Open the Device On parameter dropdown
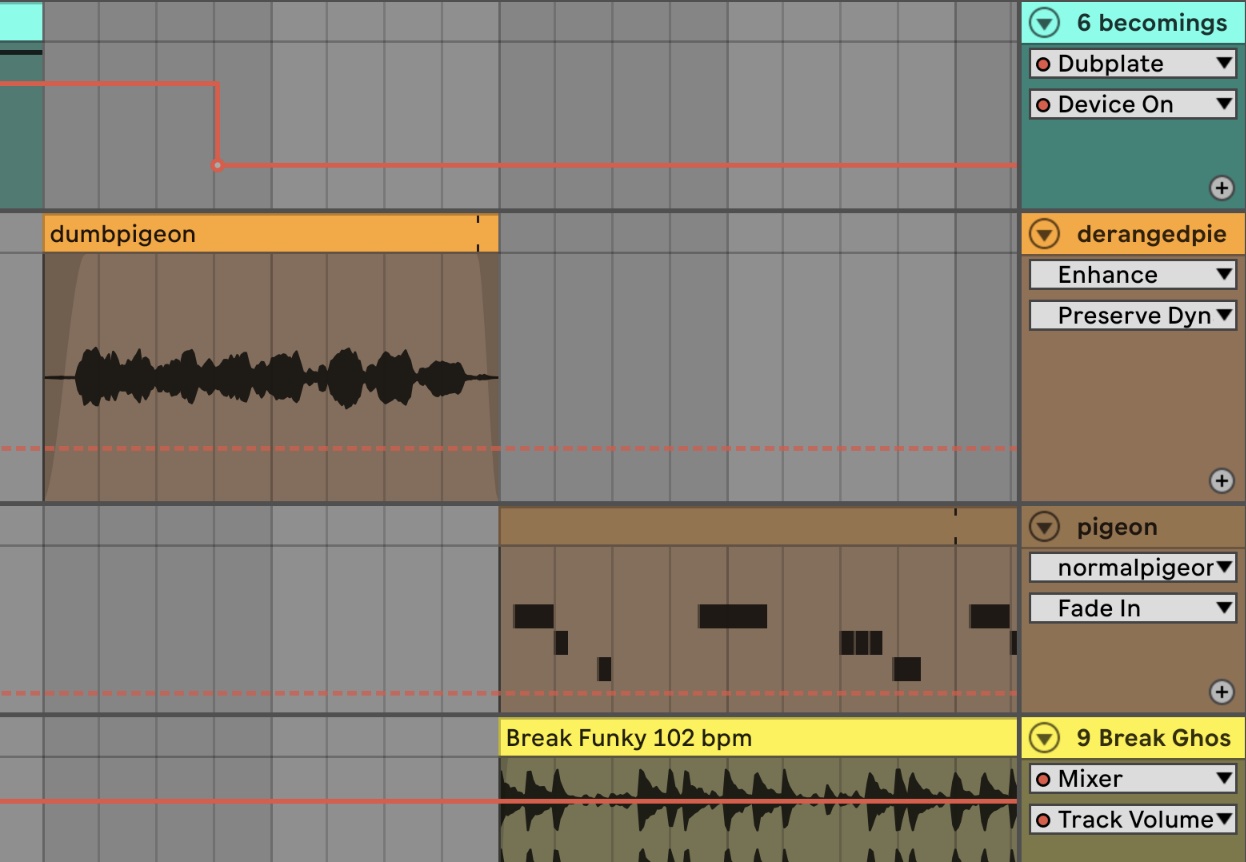 click(1133, 104)
